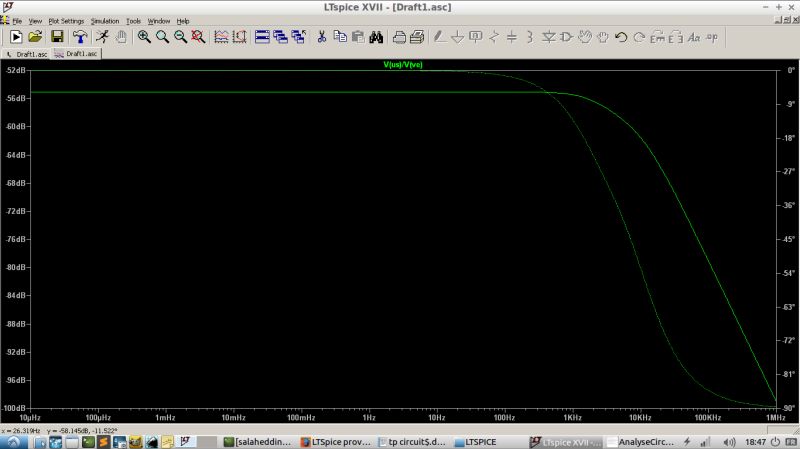
Task: Click the V(us)/V(ve) trace label
Action: pos(403,65)
